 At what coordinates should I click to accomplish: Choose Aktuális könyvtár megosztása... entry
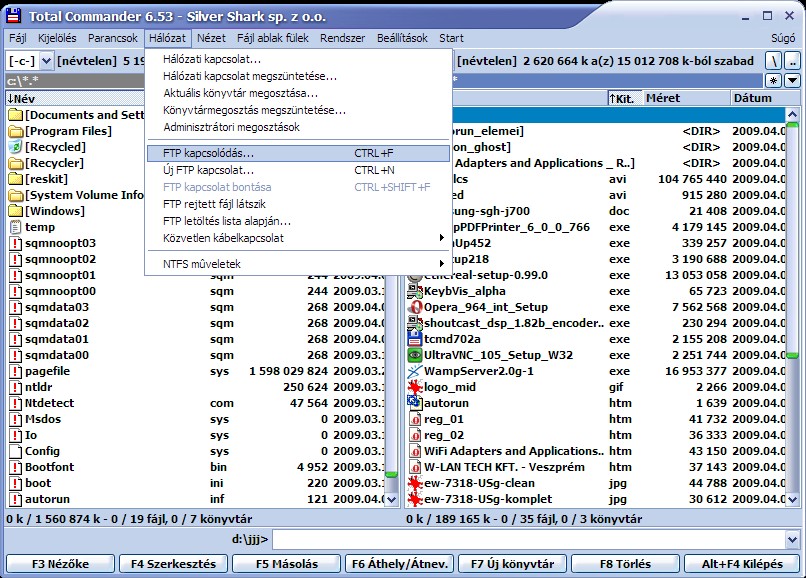coord(298,93)
